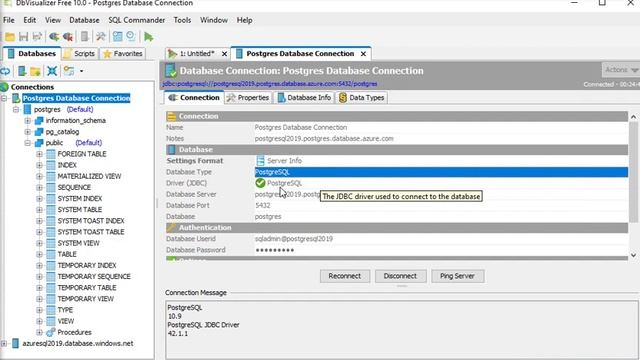Open dropdown arrow next to filter icon
This screenshot has width=640, height=360.
pos(81,71)
